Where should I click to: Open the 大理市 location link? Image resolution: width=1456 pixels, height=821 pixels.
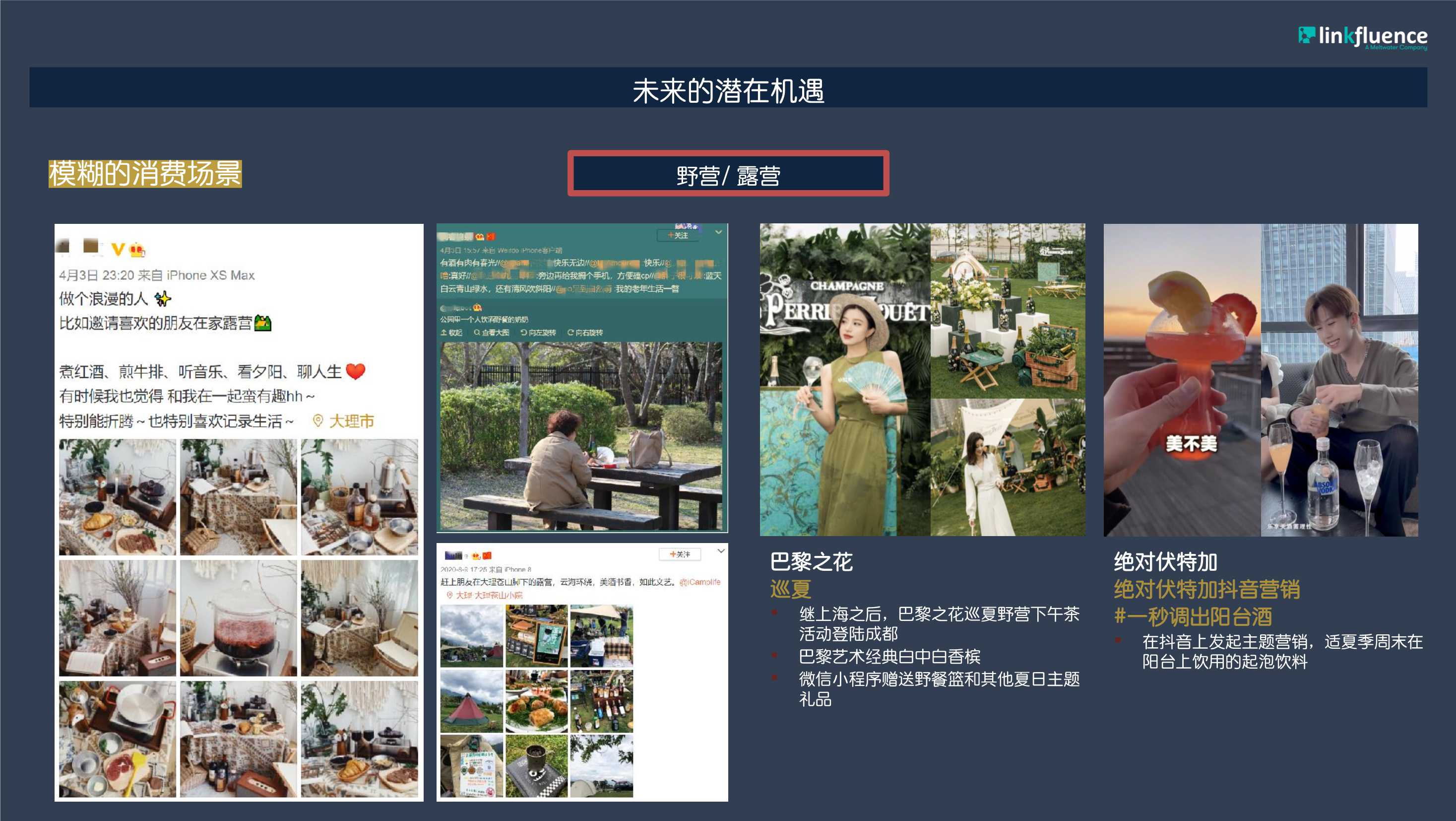tap(351, 421)
